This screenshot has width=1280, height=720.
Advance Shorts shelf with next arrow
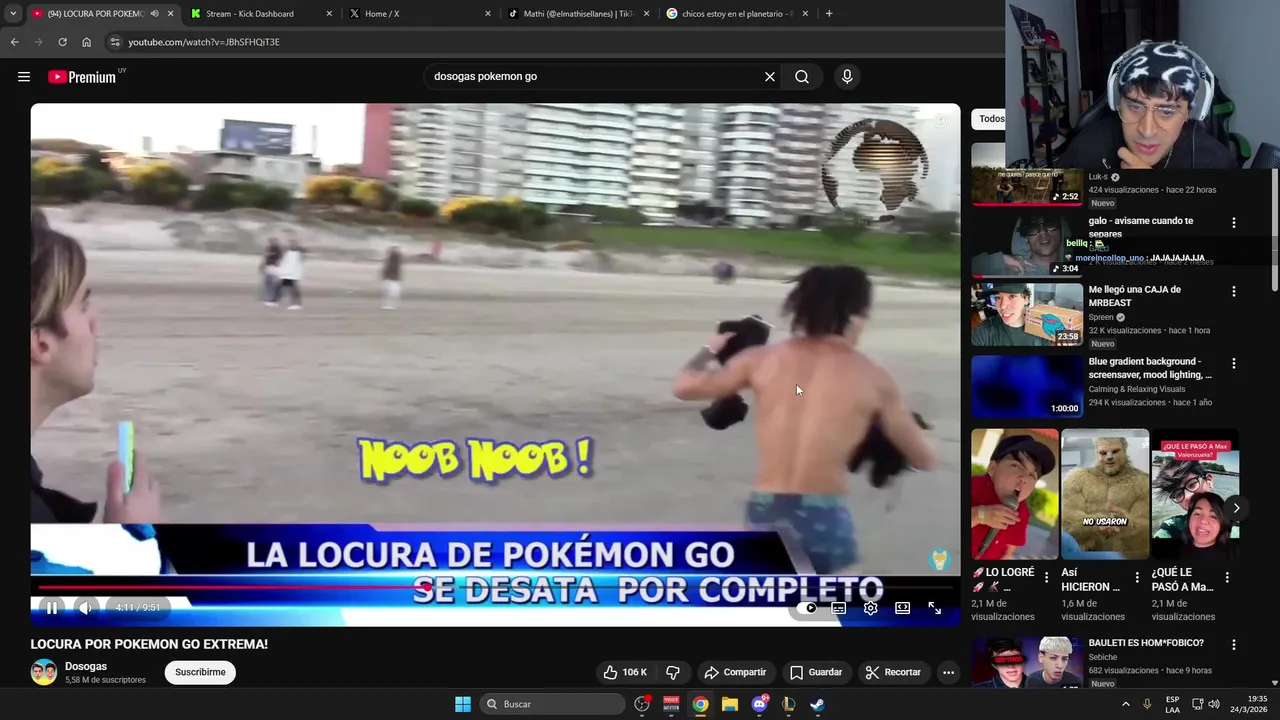click(x=1236, y=508)
